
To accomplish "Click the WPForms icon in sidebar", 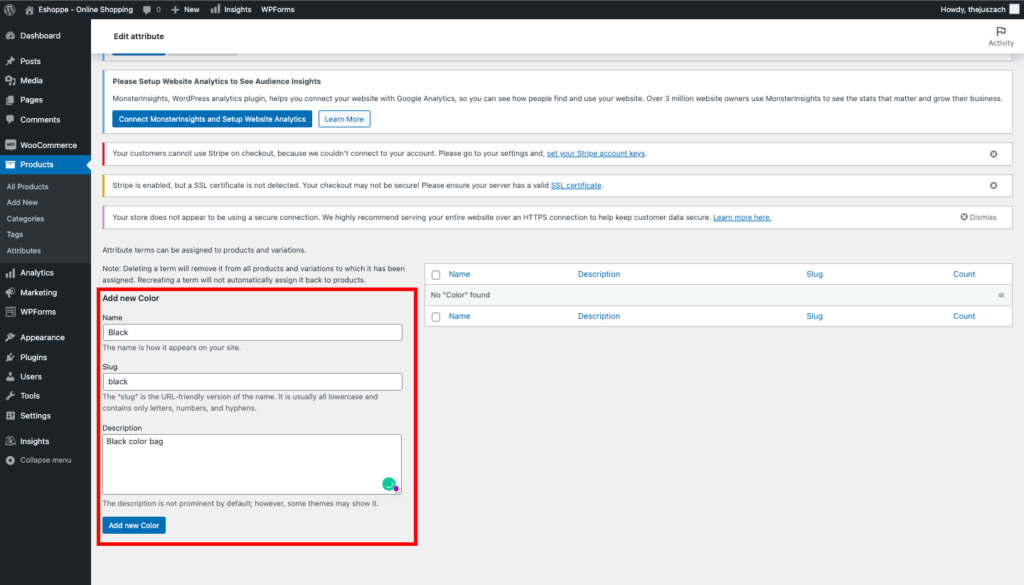I will (10, 312).
